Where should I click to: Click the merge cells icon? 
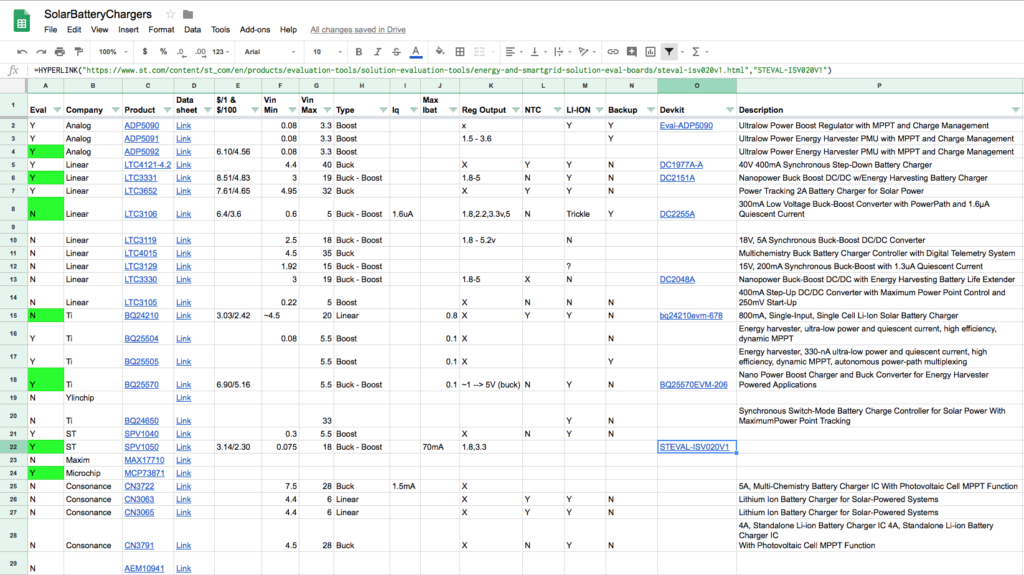click(479, 52)
